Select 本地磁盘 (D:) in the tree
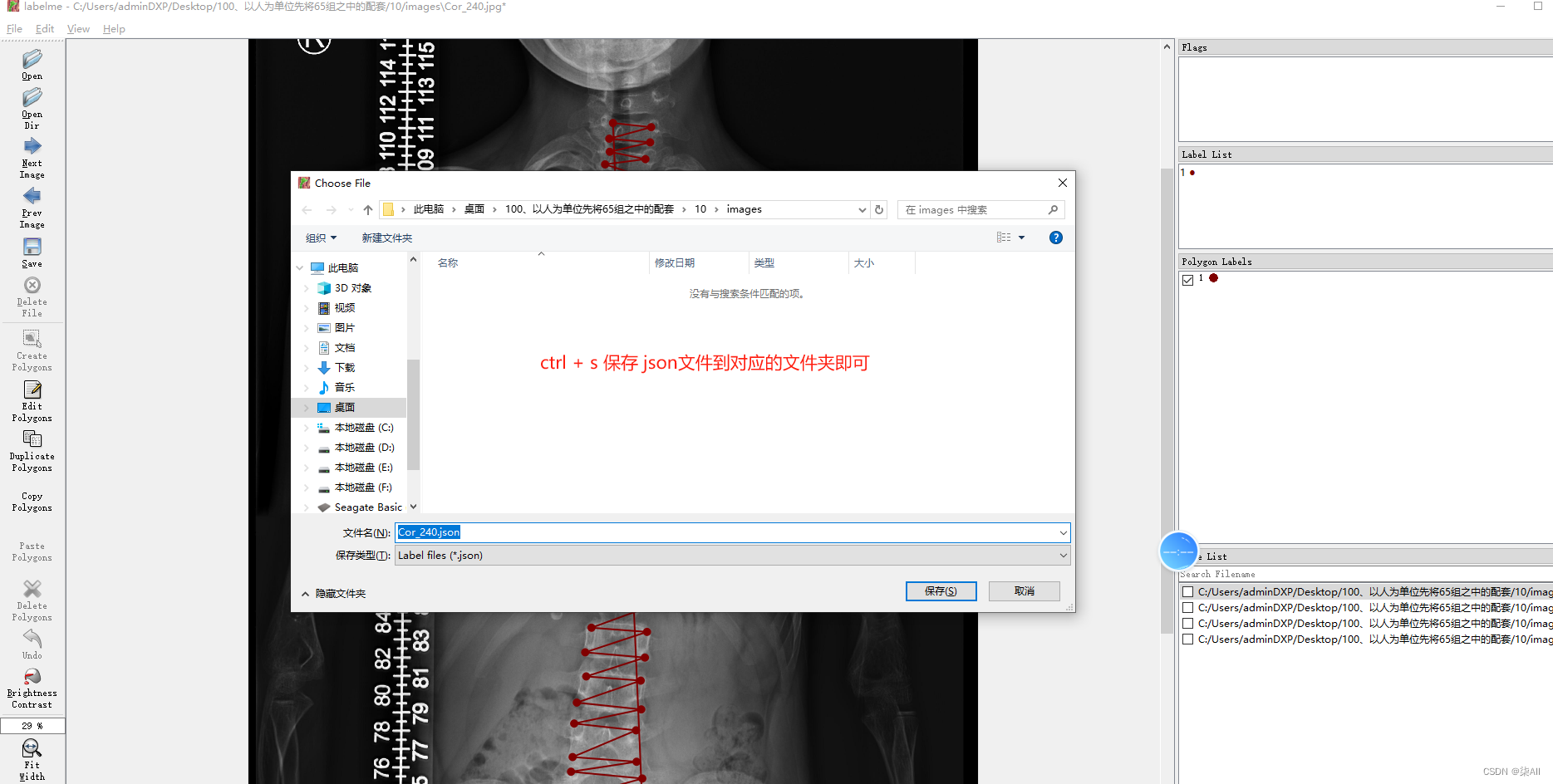Viewport: 1553px width, 784px height. coord(364,448)
